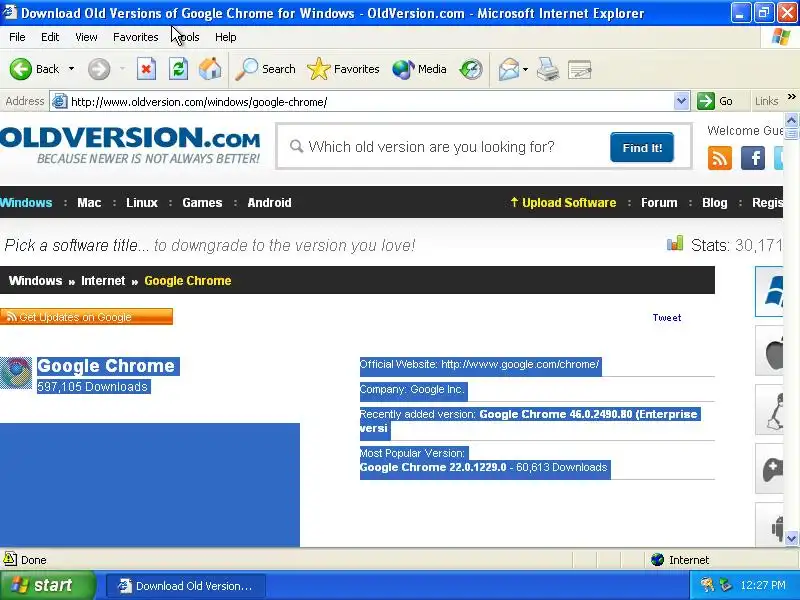Click the grayed Forward arrow button
This screenshot has width=800, height=600.
point(98,69)
